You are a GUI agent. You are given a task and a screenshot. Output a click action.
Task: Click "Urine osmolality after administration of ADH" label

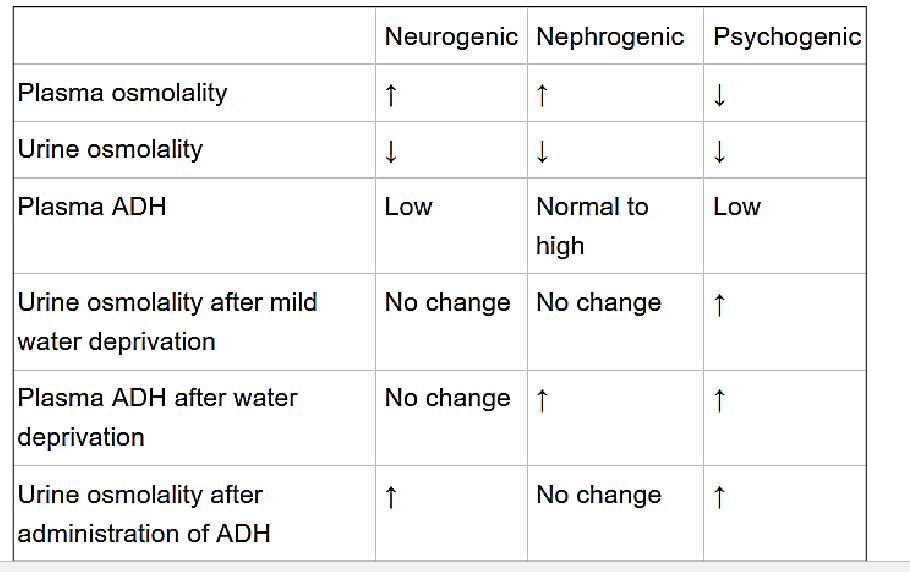tap(144, 513)
